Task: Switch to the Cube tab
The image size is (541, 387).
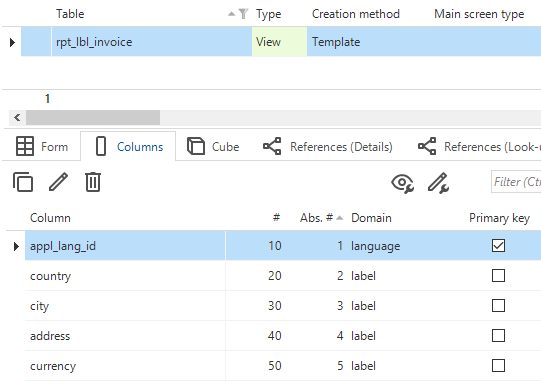Action: pyautogui.click(x=213, y=147)
